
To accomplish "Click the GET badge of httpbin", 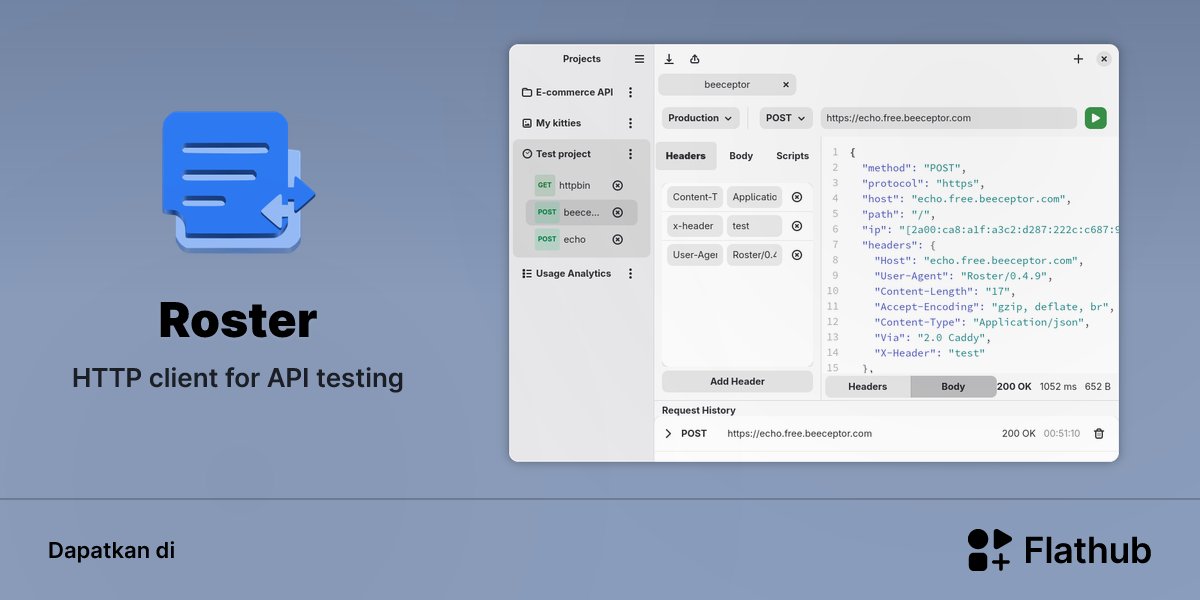I will (545, 185).
